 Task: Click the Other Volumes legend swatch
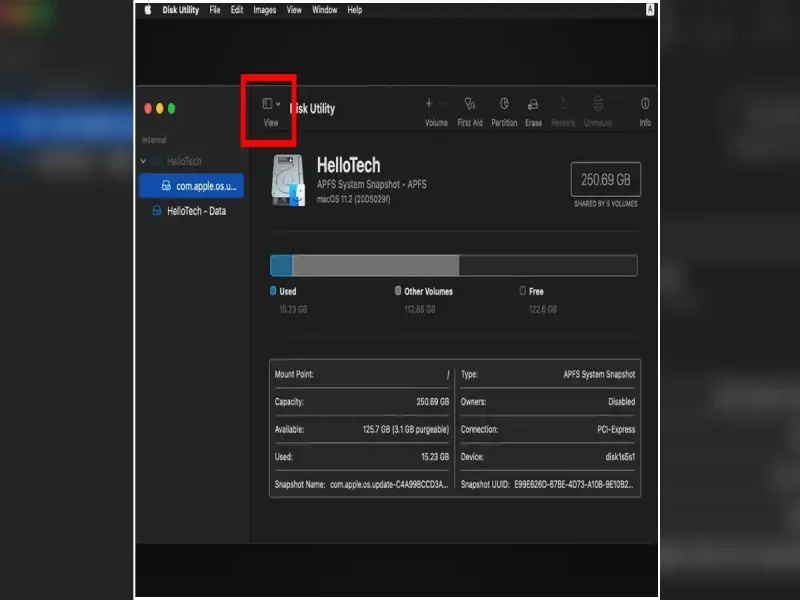pyautogui.click(x=398, y=291)
